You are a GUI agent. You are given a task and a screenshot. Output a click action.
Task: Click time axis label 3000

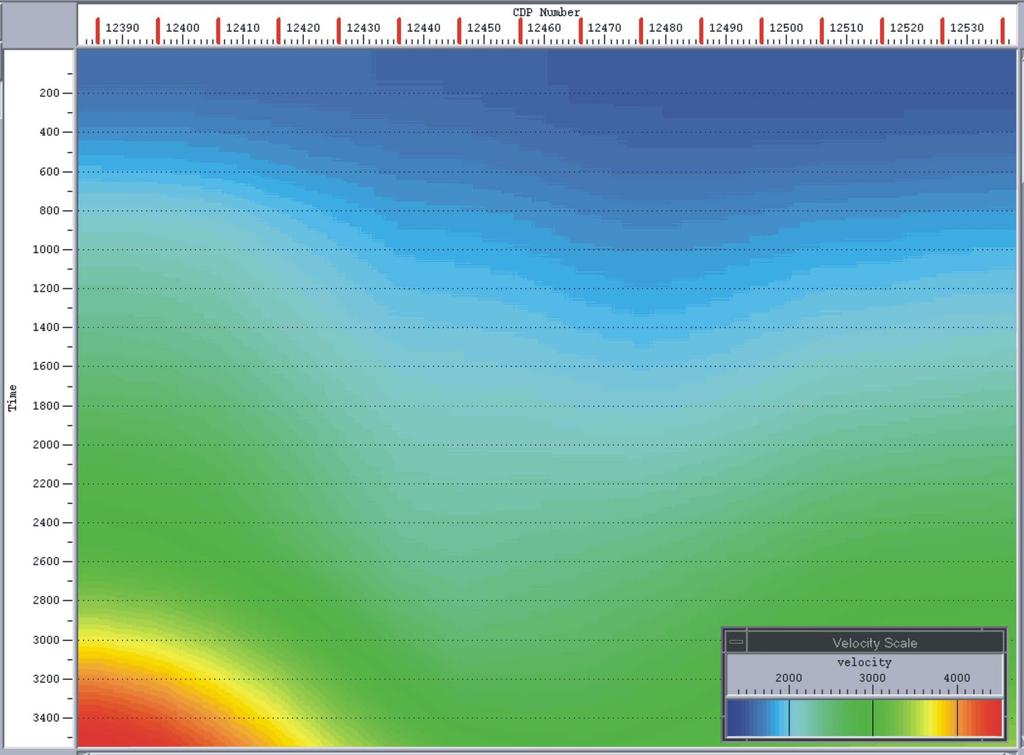(46, 640)
